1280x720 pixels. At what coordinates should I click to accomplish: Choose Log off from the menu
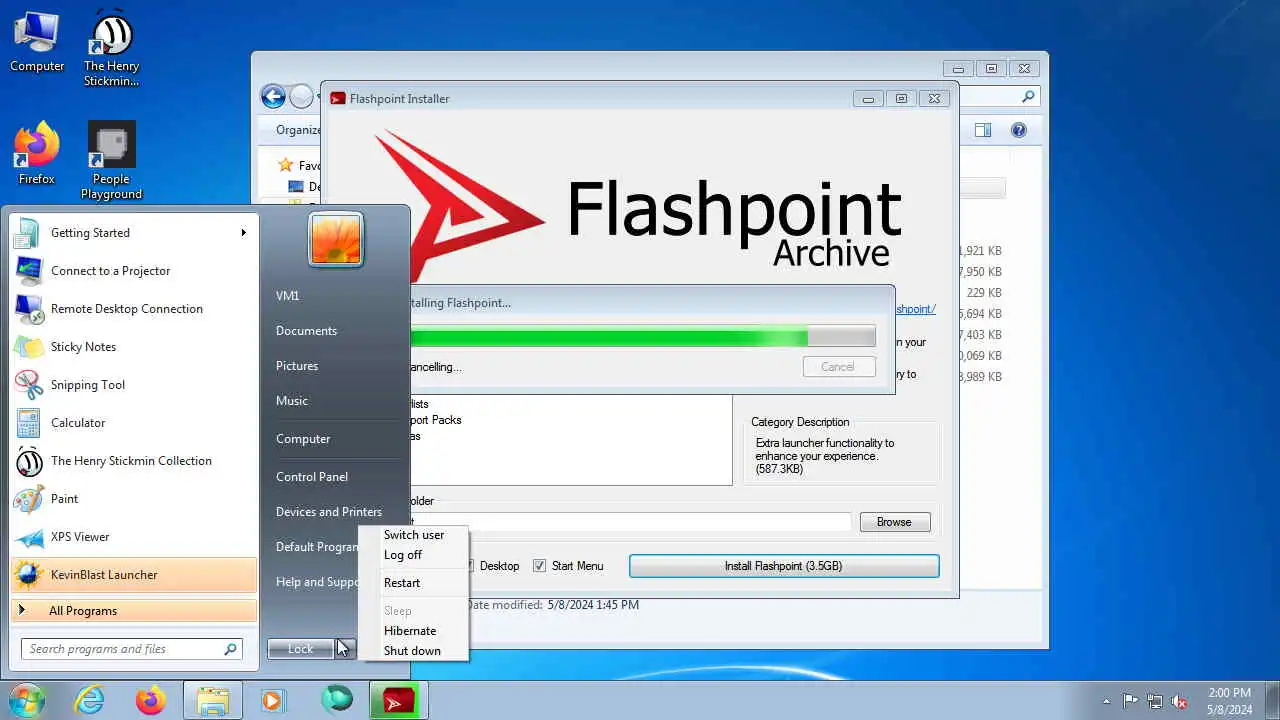click(413, 555)
